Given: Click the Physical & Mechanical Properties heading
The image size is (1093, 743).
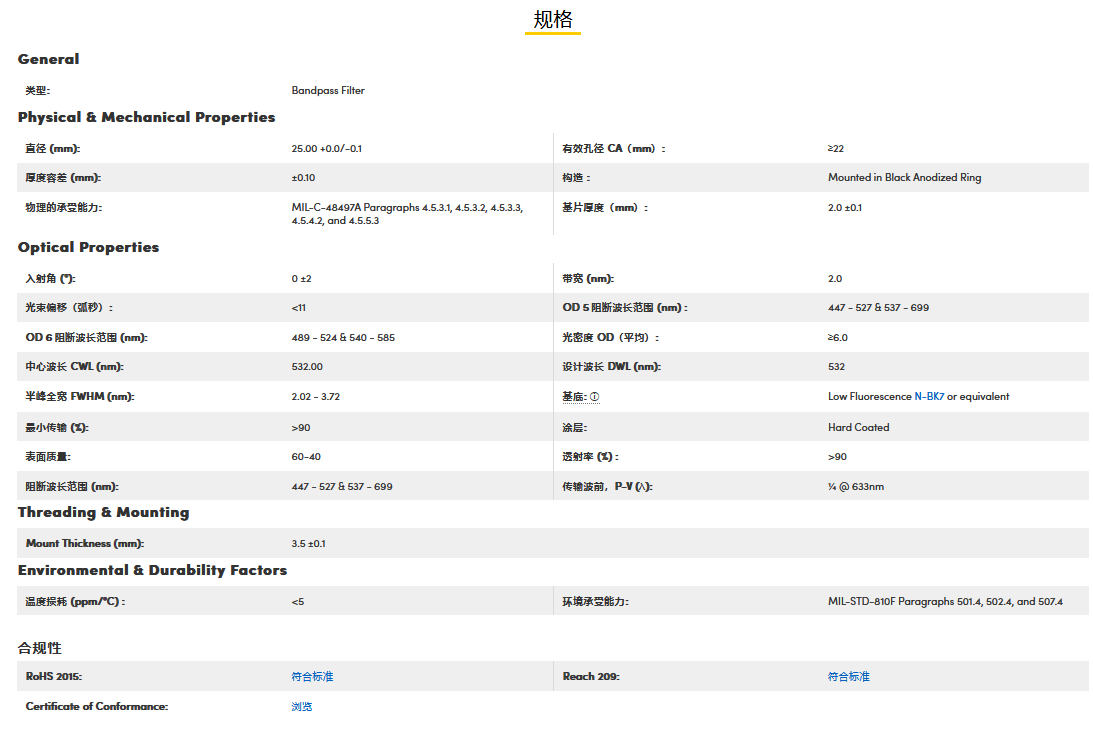Looking at the screenshot, I should click(x=146, y=117).
